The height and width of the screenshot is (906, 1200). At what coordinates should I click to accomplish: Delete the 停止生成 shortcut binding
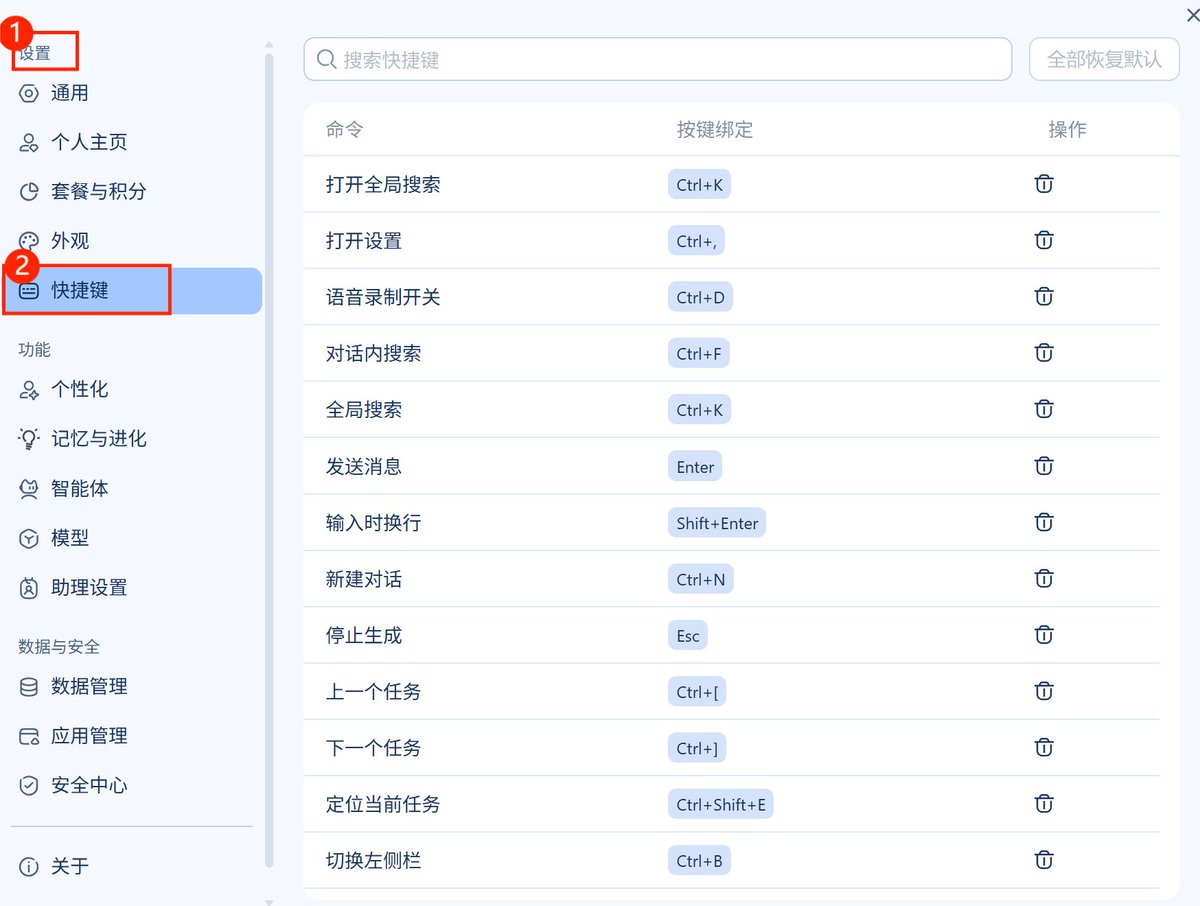pos(1044,635)
